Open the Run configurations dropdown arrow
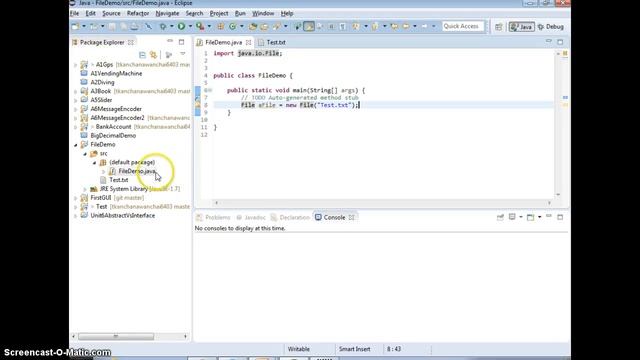640x360 pixels. click(190, 27)
